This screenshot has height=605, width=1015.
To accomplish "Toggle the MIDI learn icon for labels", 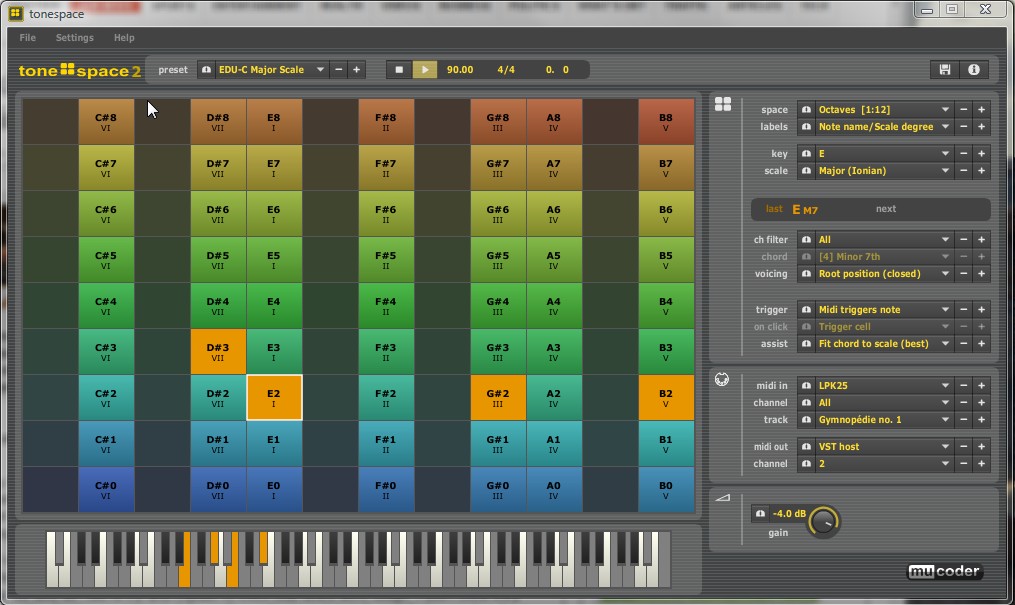I will click(x=806, y=127).
